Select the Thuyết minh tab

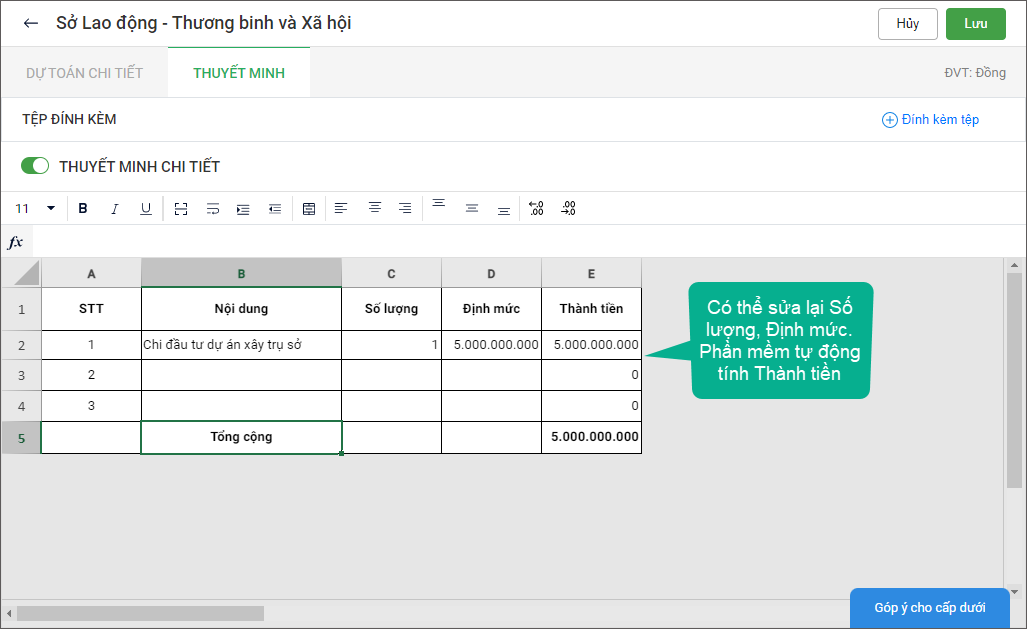coord(239,73)
